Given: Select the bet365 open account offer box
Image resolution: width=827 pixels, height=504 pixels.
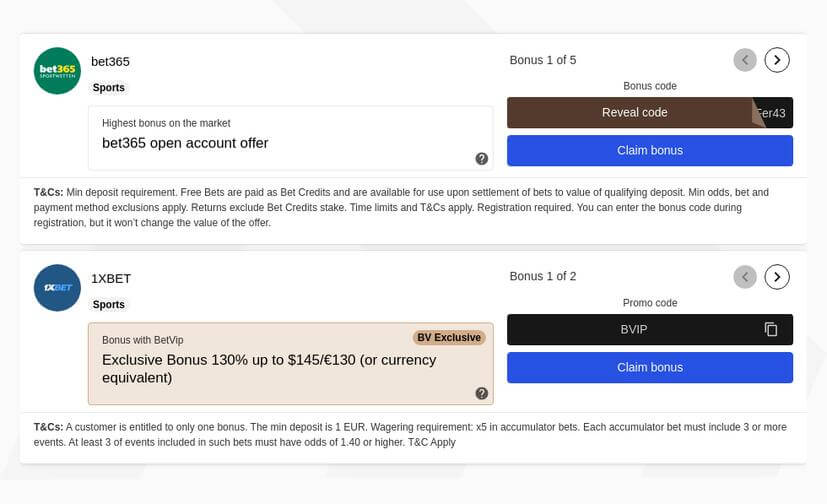Looking at the screenshot, I should coord(290,139).
